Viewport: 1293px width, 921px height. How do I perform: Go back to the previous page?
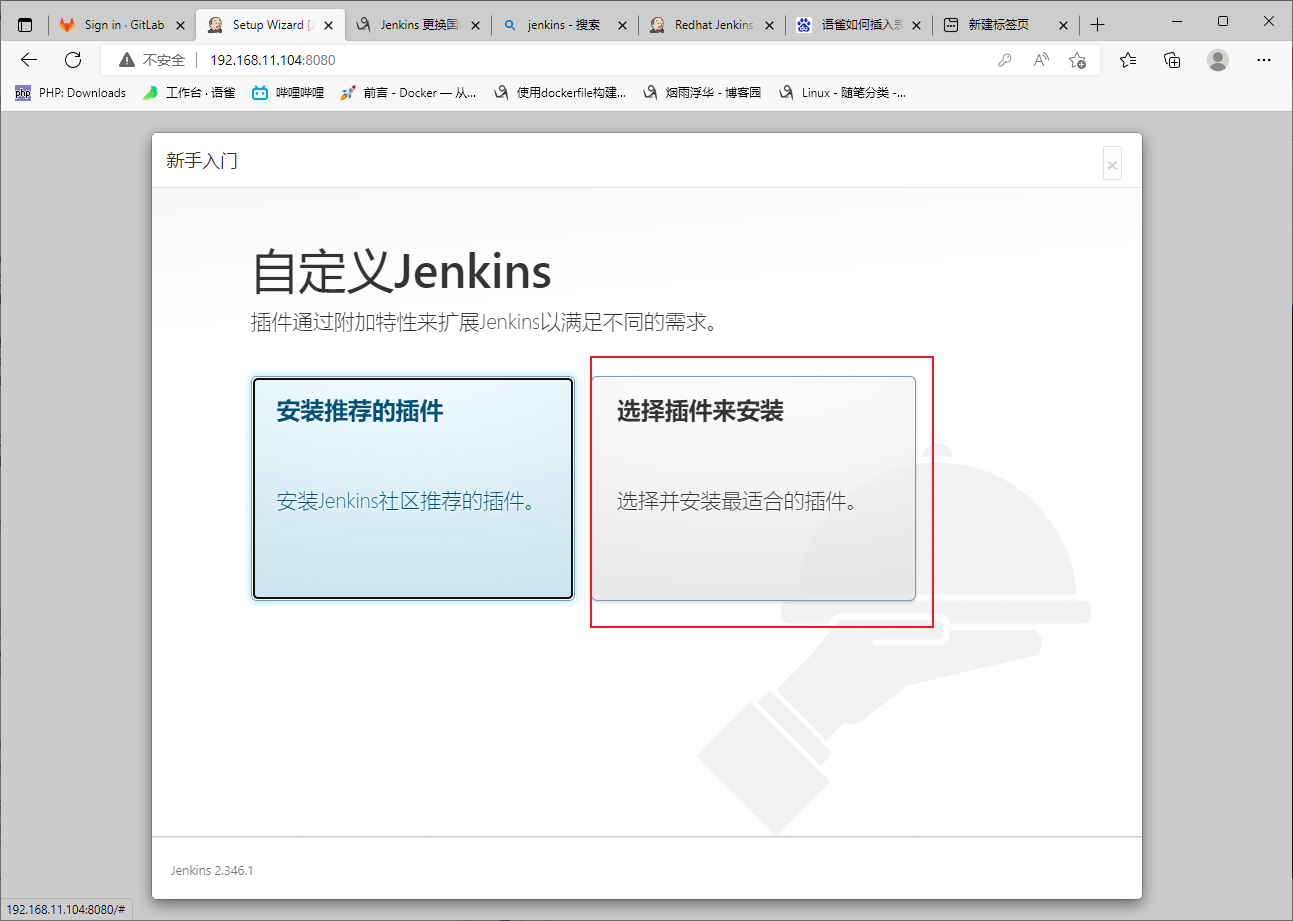29,60
